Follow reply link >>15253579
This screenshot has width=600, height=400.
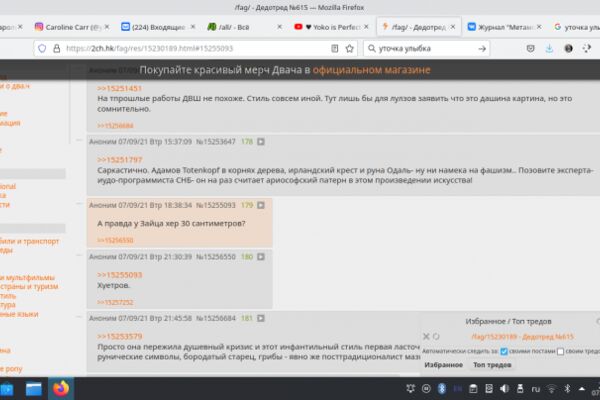click(x=119, y=336)
